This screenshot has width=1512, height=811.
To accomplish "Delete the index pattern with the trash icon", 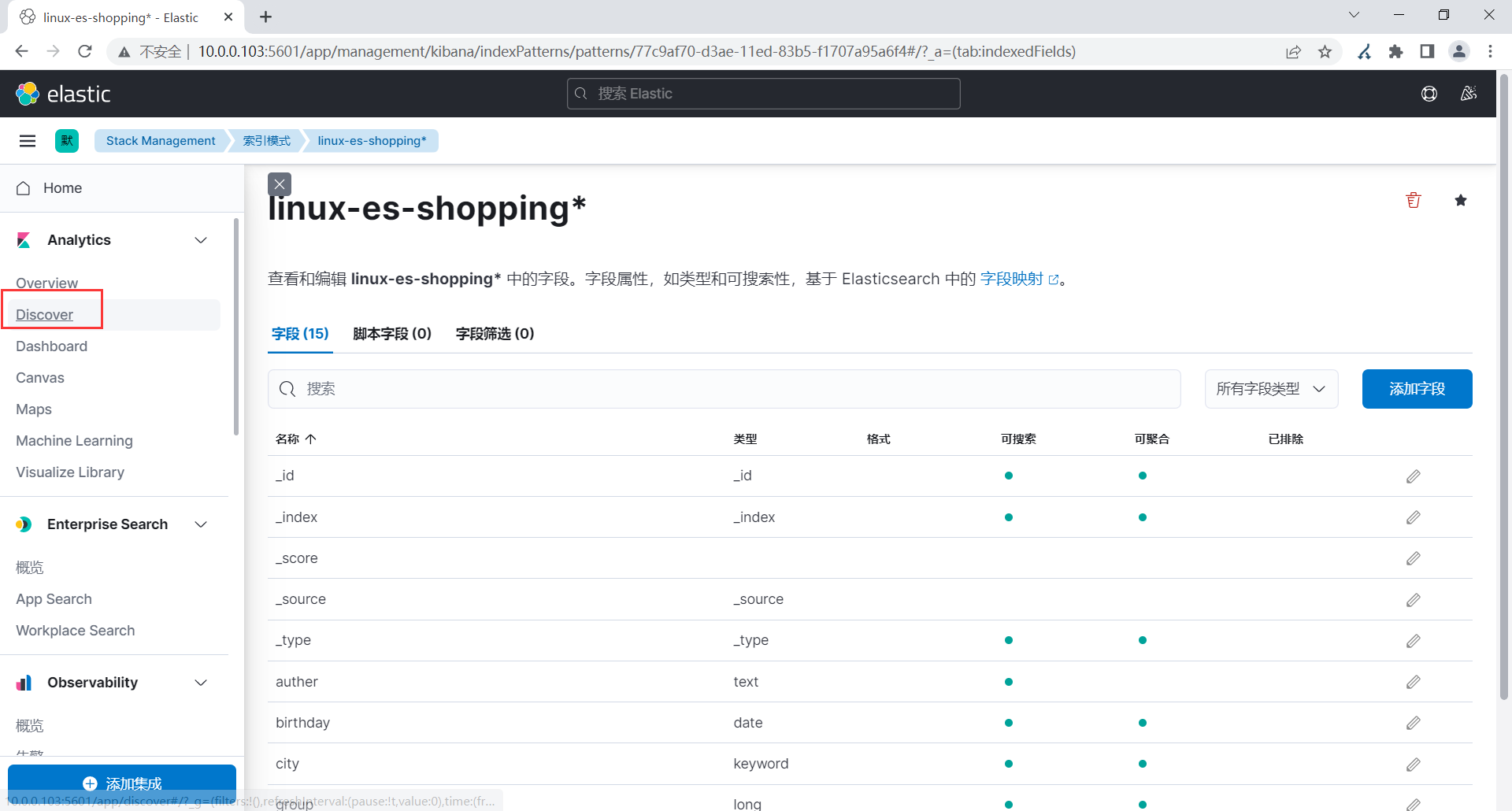I will point(1414,200).
